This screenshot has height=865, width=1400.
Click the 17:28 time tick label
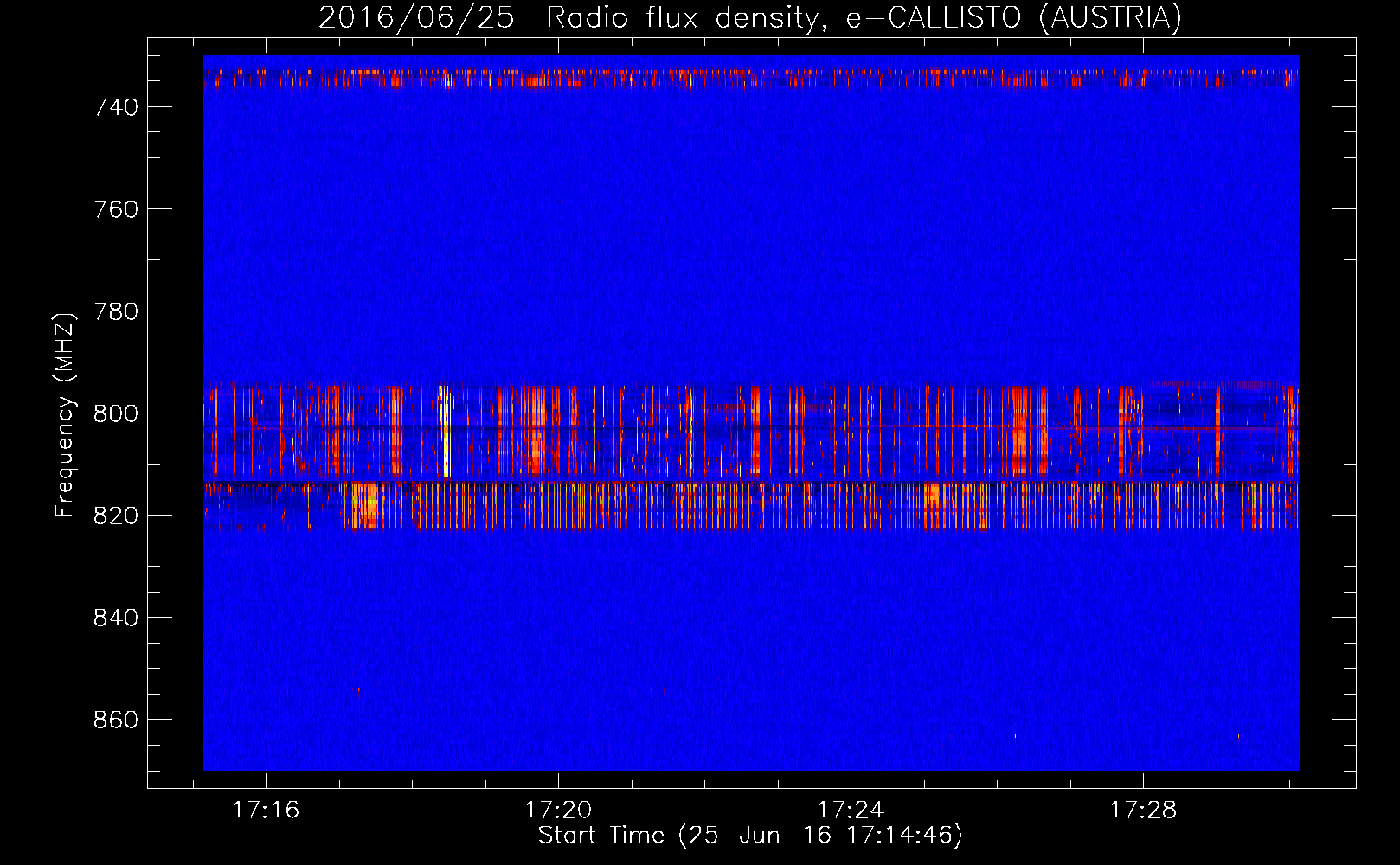pyautogui.click(x=1143, y=810)
